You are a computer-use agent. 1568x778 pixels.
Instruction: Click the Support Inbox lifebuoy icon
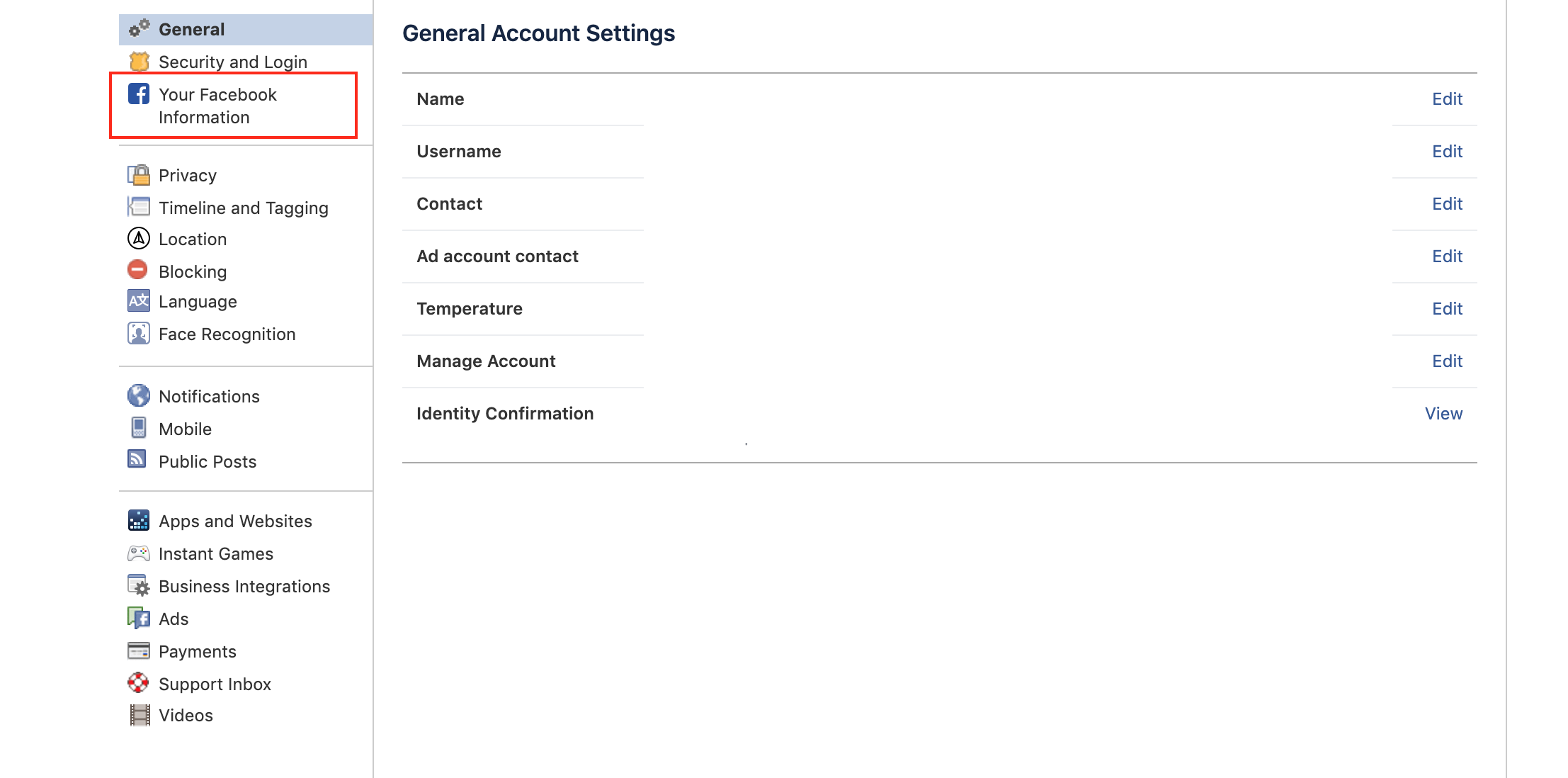(139, 683)
